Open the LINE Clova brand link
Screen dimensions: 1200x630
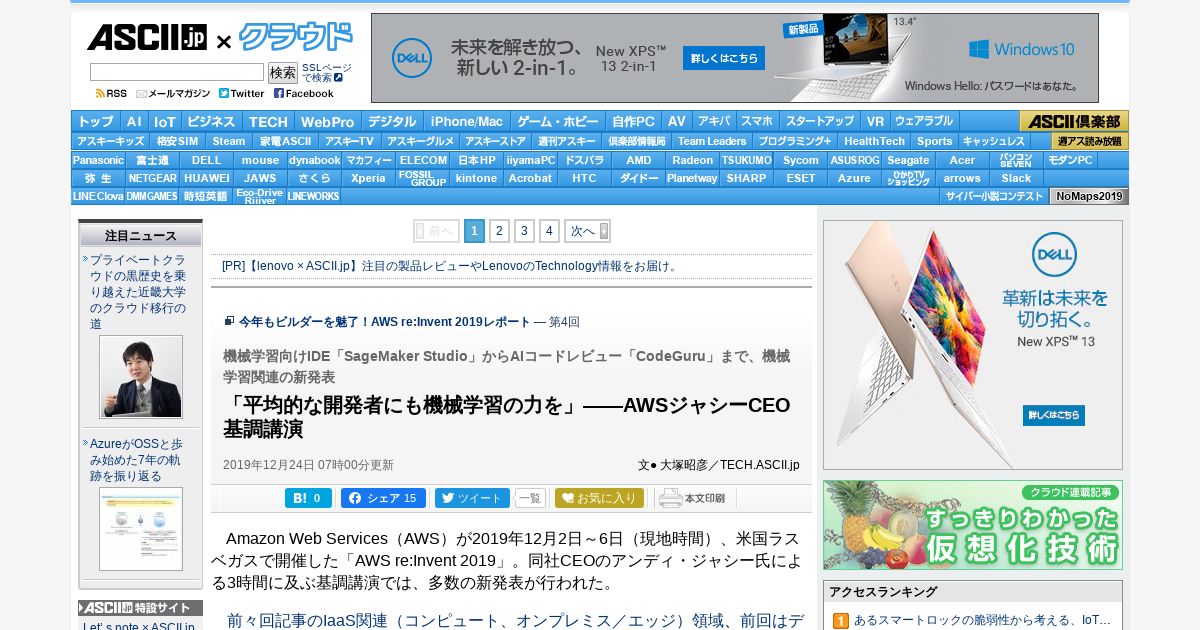(x=98, y=196)
